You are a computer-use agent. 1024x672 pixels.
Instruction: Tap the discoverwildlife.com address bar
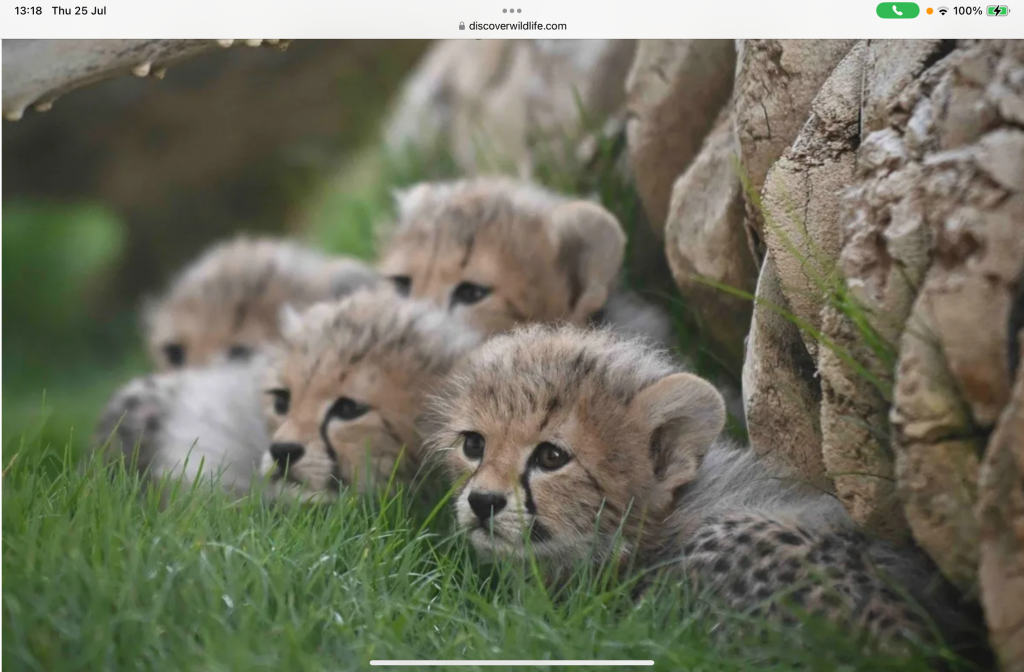(513, 26)
